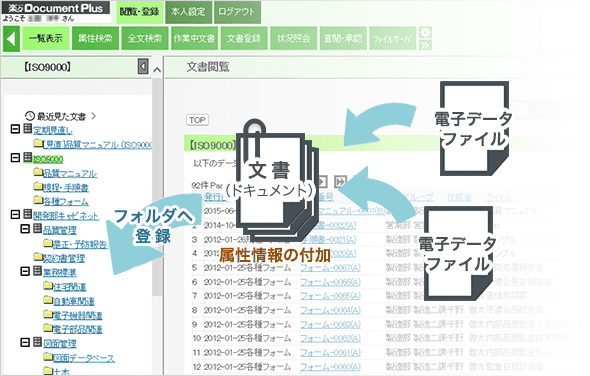
Task: Select 一覧表示 in the toolbar
Action: [x=46, y=38]
